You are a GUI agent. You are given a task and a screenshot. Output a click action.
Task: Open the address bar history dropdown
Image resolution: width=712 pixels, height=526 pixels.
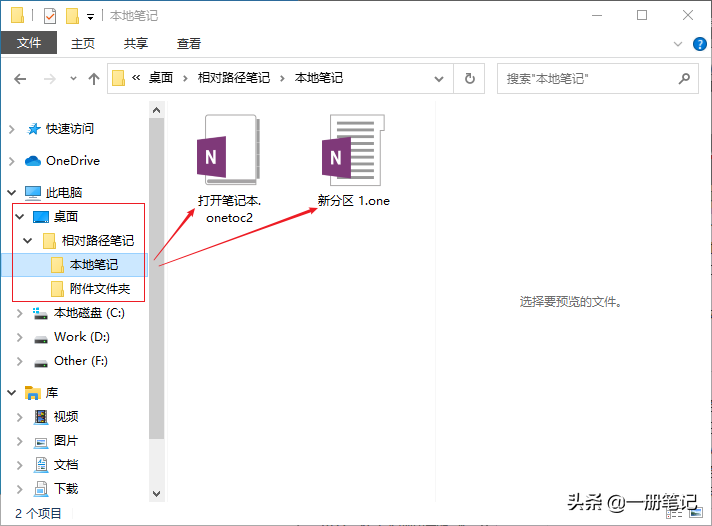pos(439,79)
